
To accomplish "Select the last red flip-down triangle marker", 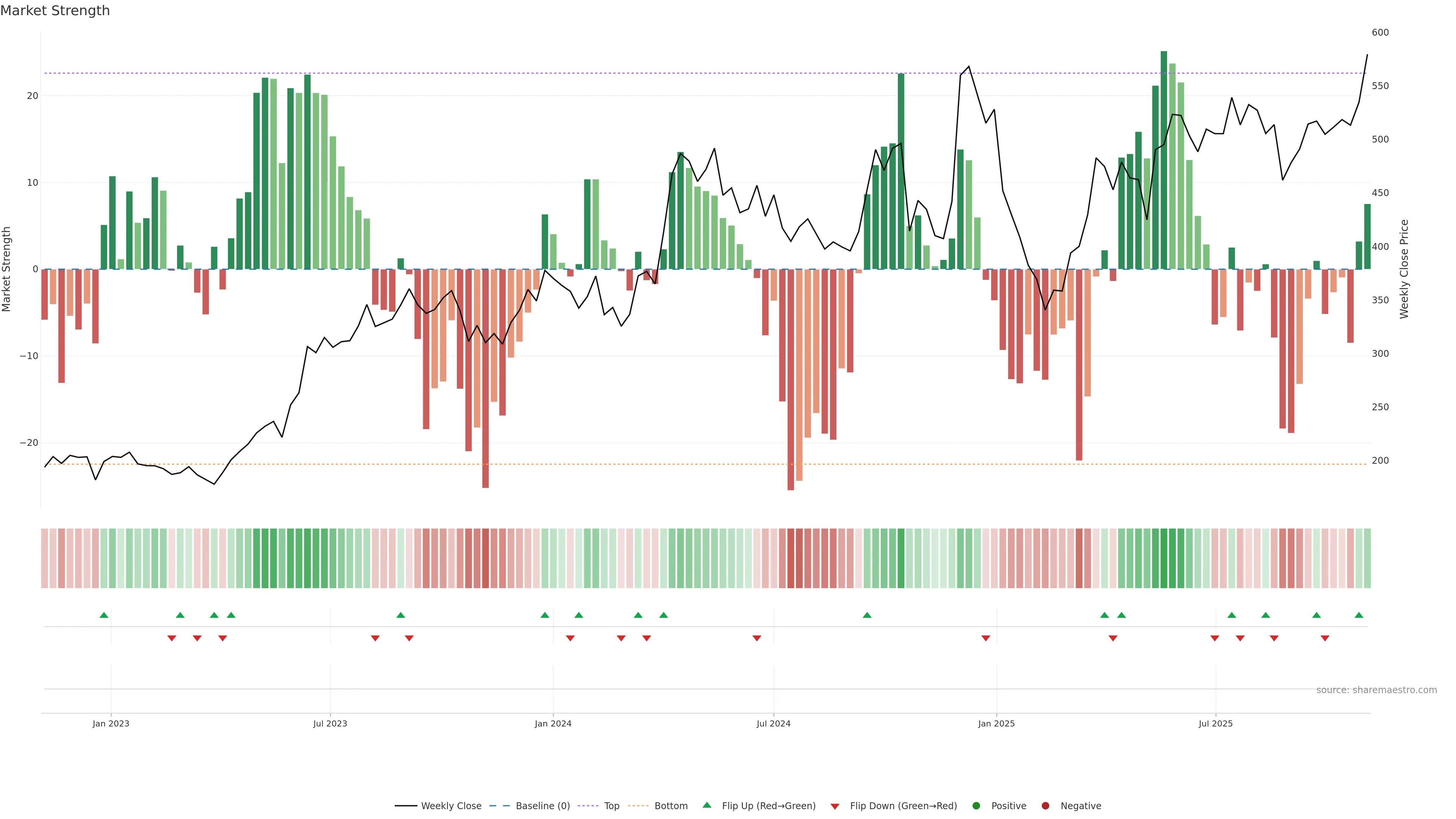I will [x=1325, y=638].
